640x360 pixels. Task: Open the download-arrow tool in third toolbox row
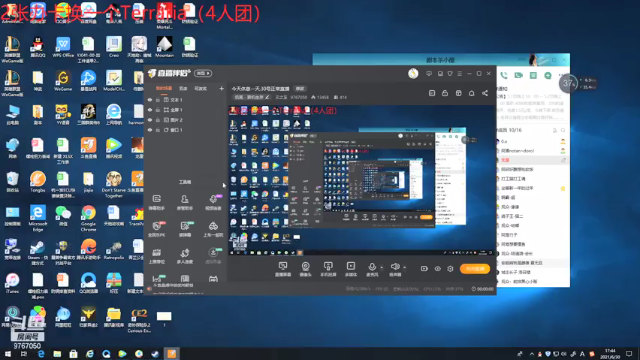pos(213,256)
